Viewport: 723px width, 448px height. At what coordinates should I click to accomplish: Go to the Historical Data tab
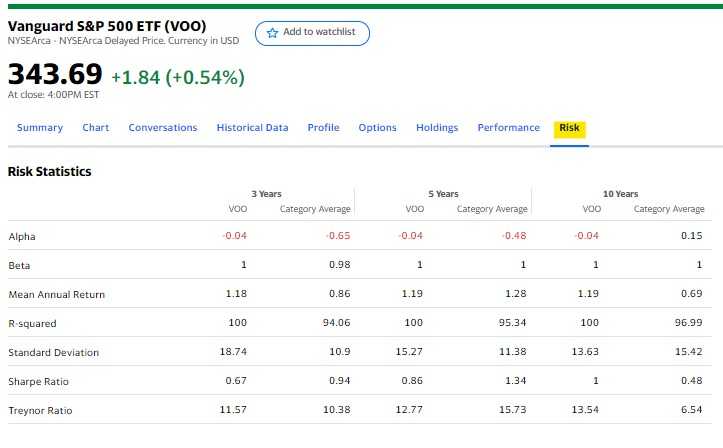click(253, 128)
